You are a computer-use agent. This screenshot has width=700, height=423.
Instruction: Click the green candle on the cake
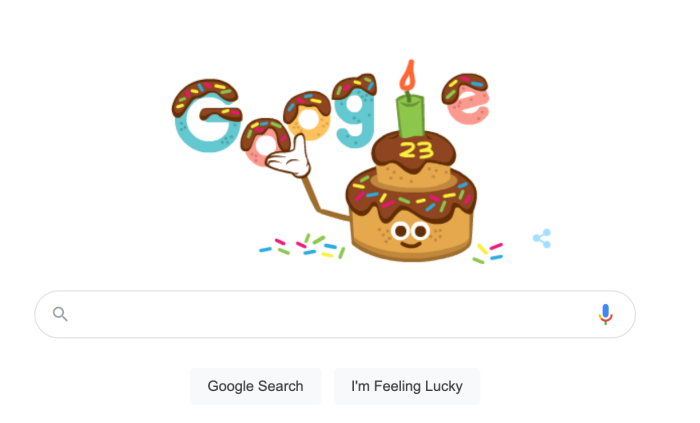click(x=410, y=115)
